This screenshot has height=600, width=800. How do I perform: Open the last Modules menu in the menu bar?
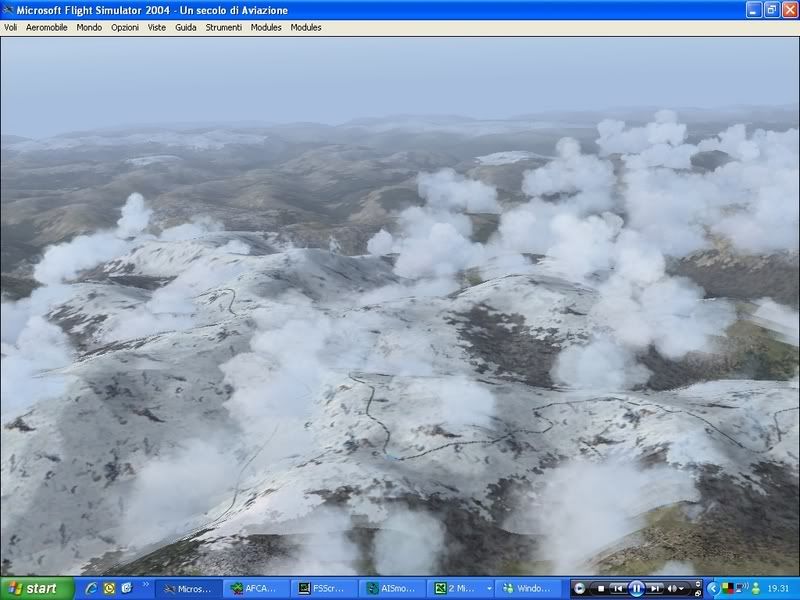(x=306, y=28)
